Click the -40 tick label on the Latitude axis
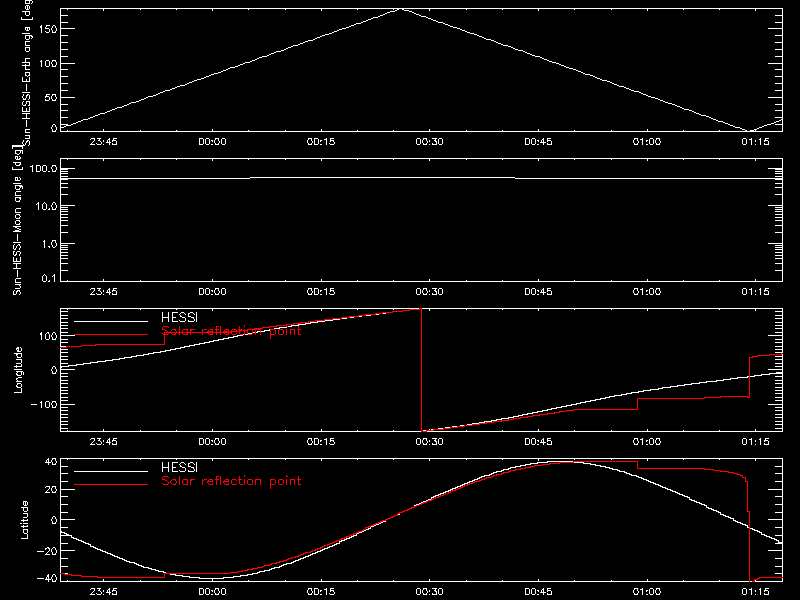Viewport: 800px width, 600px height. (x=47, y=578)
